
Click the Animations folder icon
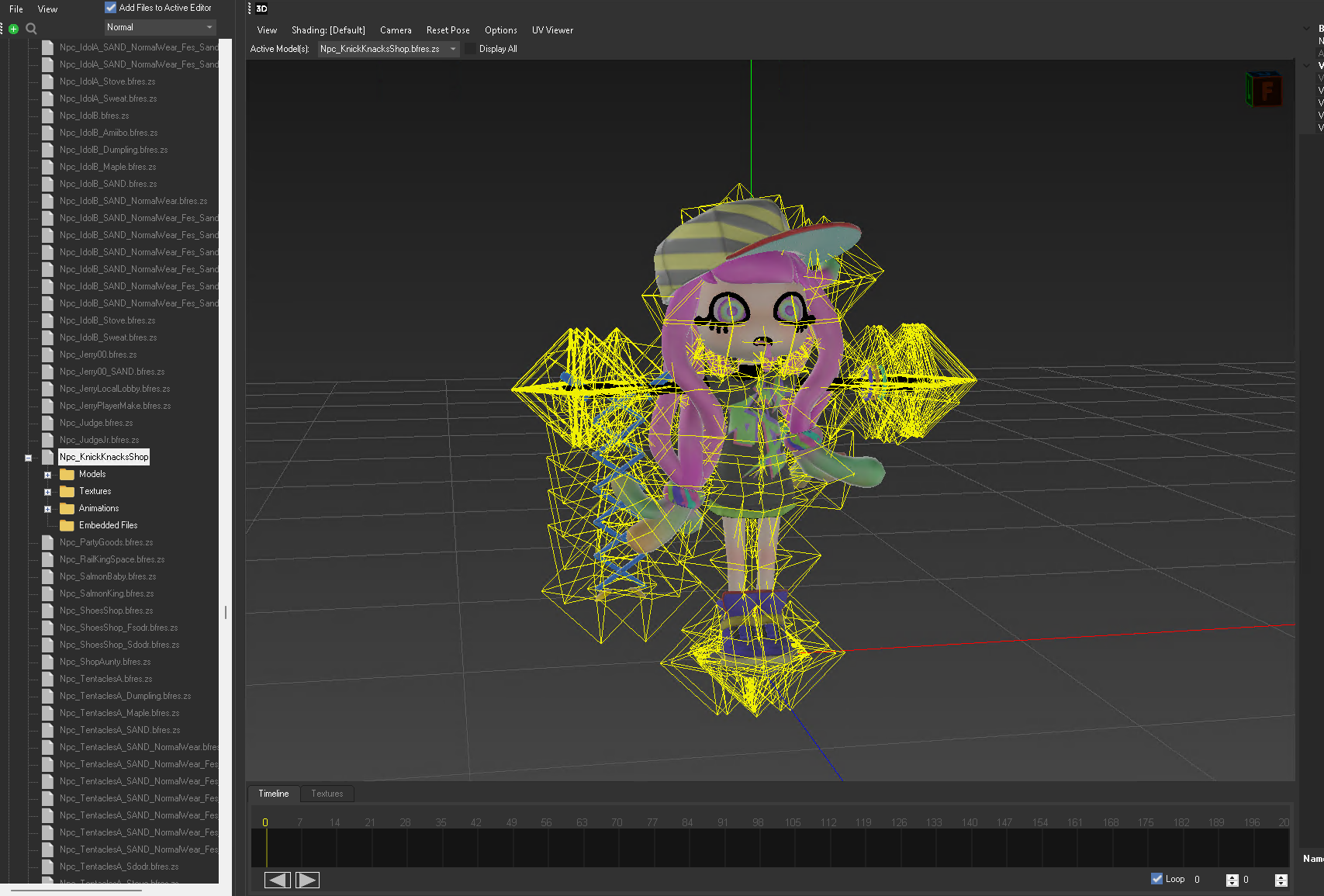tap(67, 508)
